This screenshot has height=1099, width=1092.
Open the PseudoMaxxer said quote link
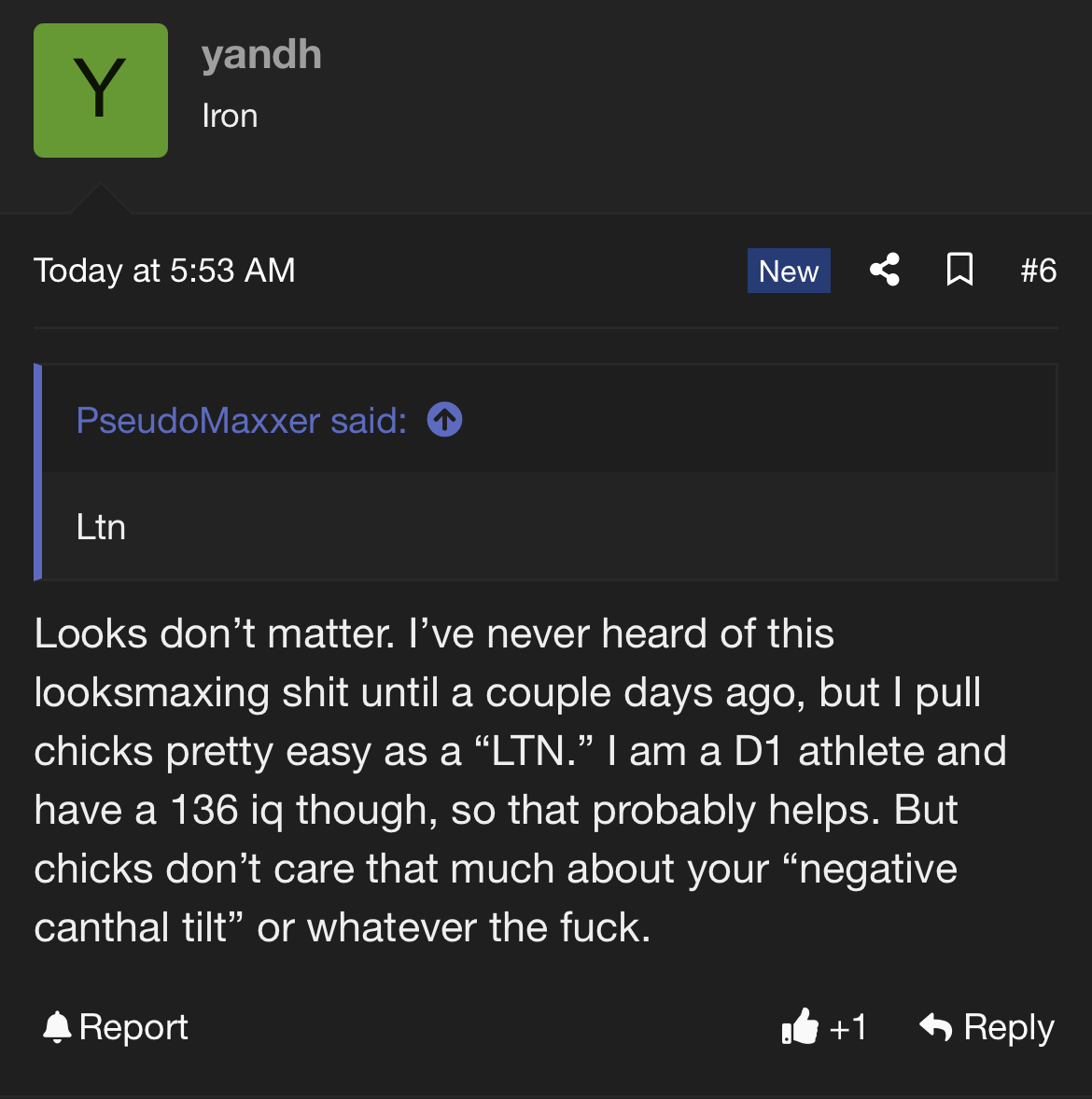click(x=241, y=421)
